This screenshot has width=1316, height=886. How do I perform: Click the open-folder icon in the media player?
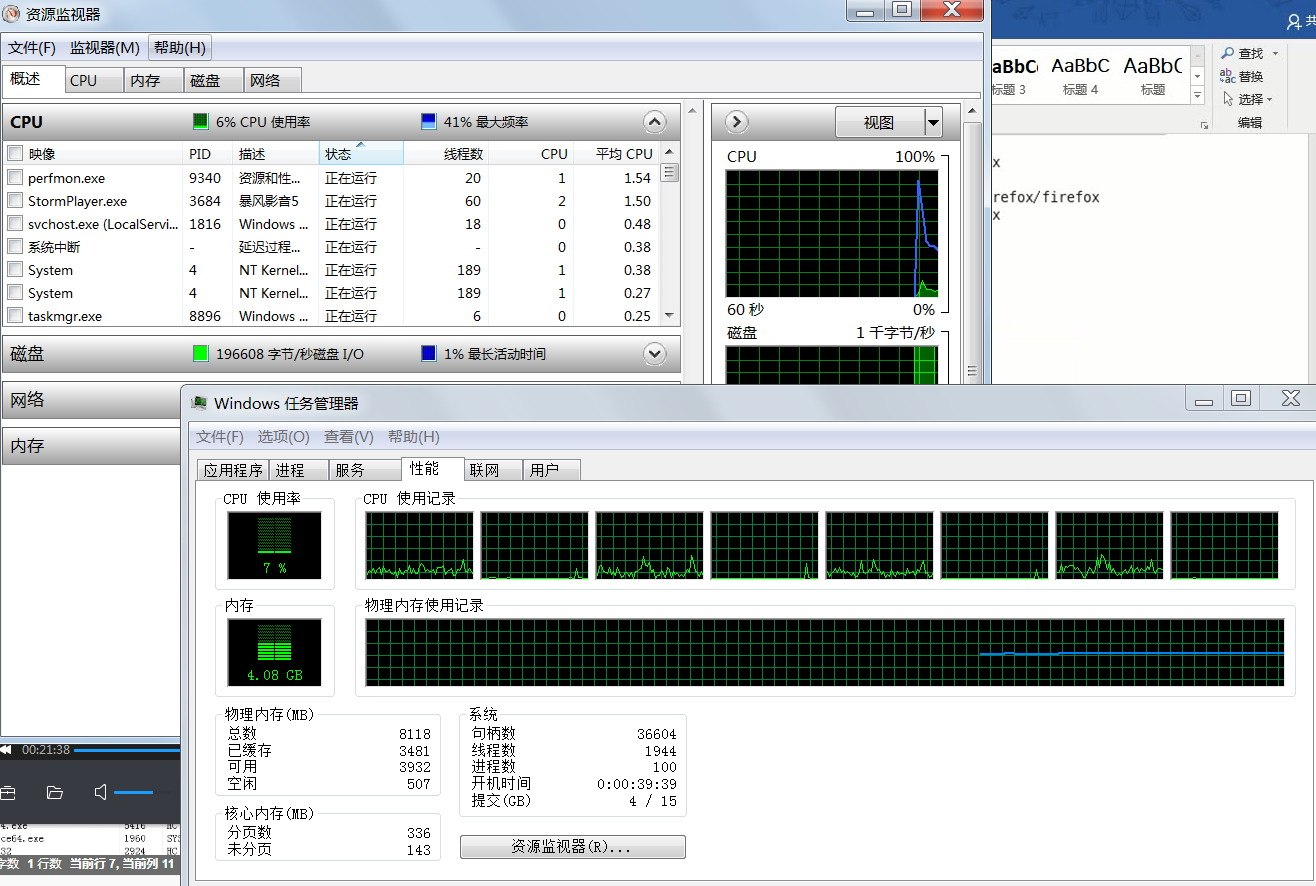click(x=55, y=793)
